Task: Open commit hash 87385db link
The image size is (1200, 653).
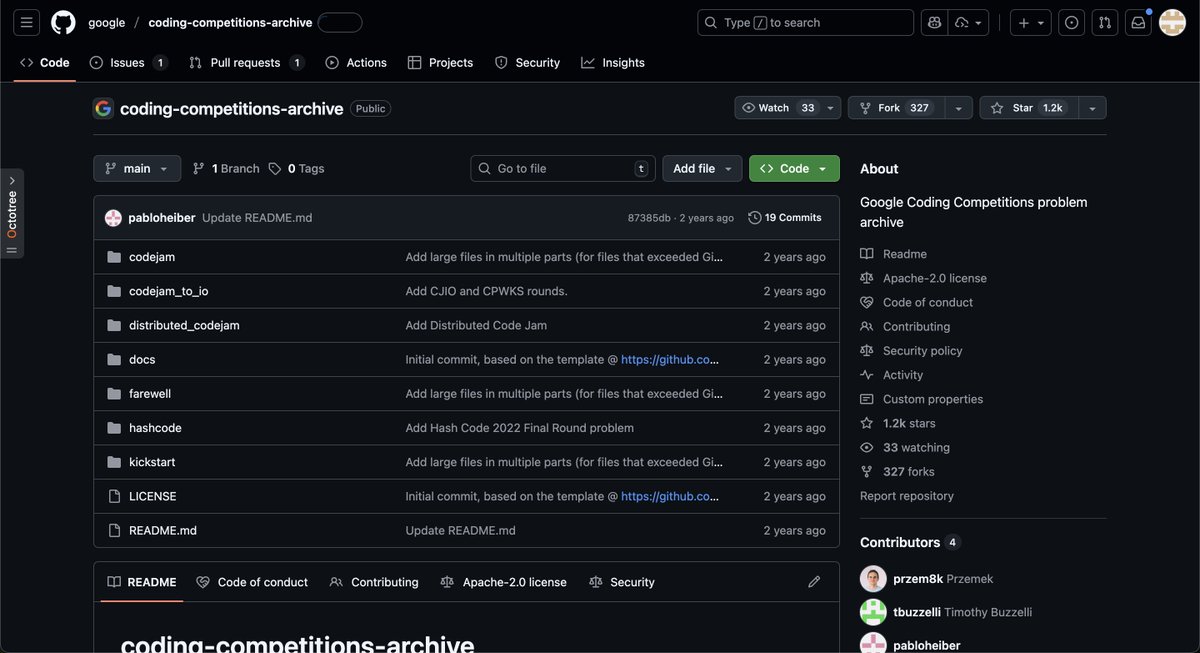Action: (x=649, y=218)
